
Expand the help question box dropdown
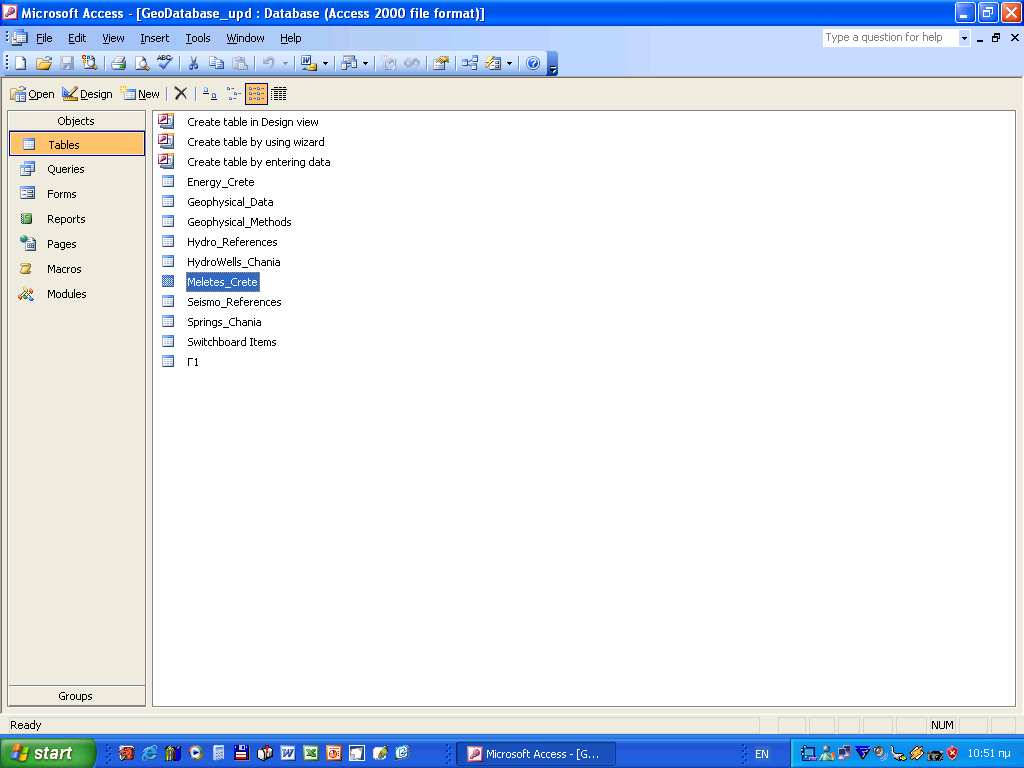(964, 38)
